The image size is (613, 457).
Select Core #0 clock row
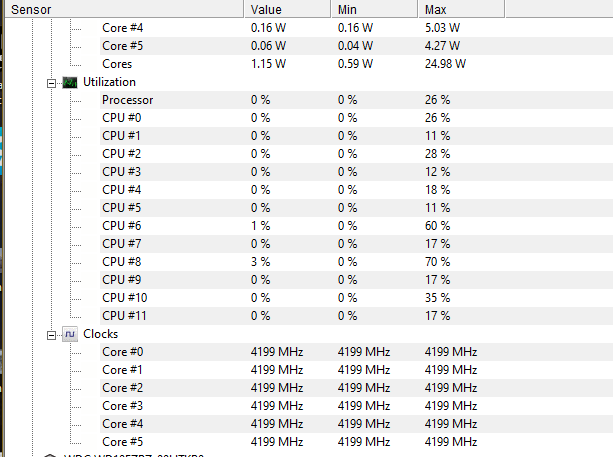pyautogui.click(x=357, y=352)
